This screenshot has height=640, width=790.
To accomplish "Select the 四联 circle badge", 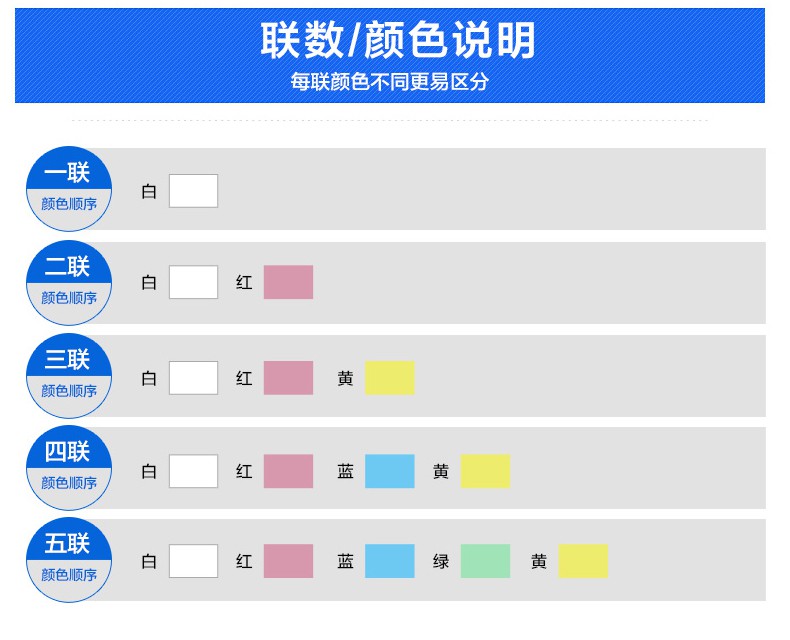I will click(68, 468).
